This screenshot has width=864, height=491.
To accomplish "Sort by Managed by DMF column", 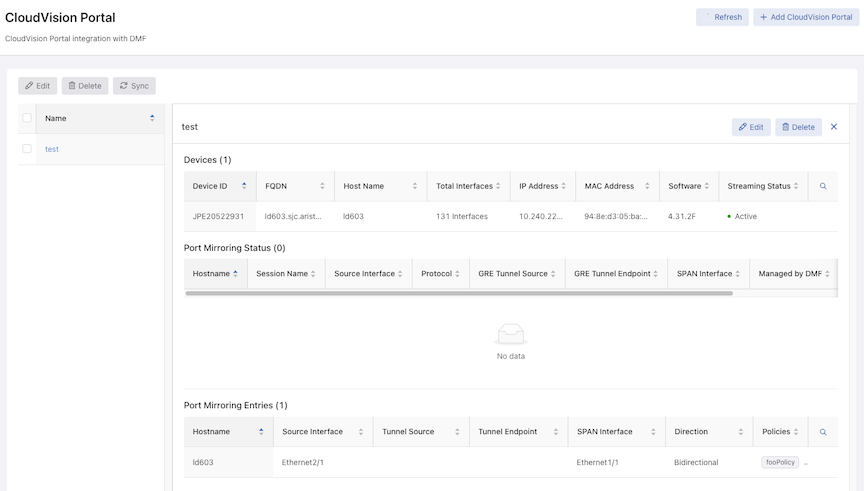I will [794, 274].
